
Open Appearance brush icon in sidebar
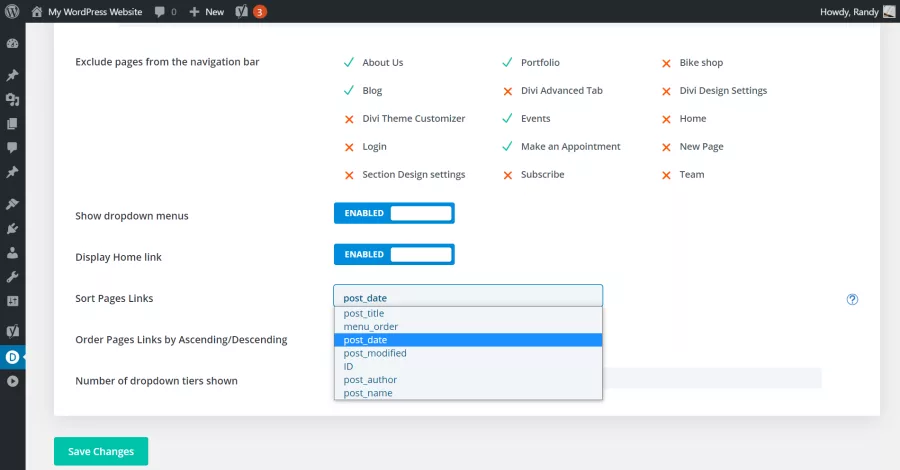pos(12,204)
